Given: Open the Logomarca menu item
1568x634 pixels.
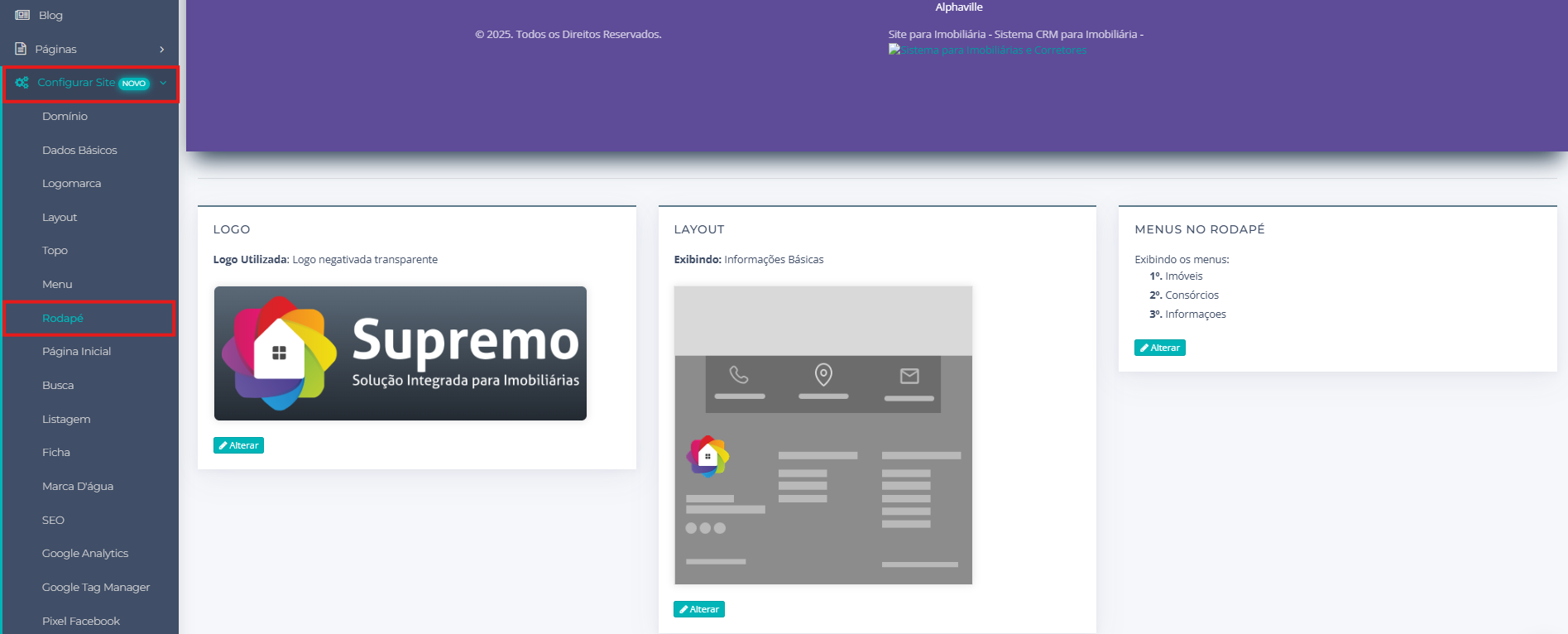Looking at the screenshot, I should pyautogui.click(x=72, y=184).
